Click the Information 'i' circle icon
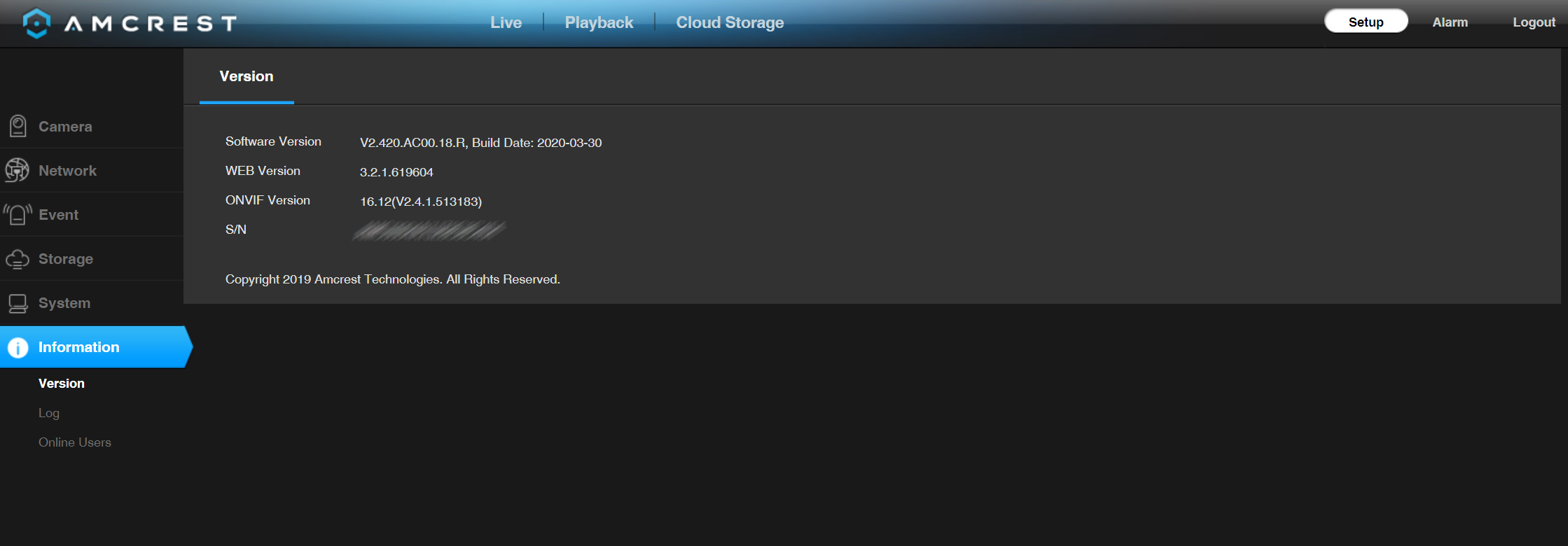The height and width of the screenshot is (546, 1568). point(18,347)
